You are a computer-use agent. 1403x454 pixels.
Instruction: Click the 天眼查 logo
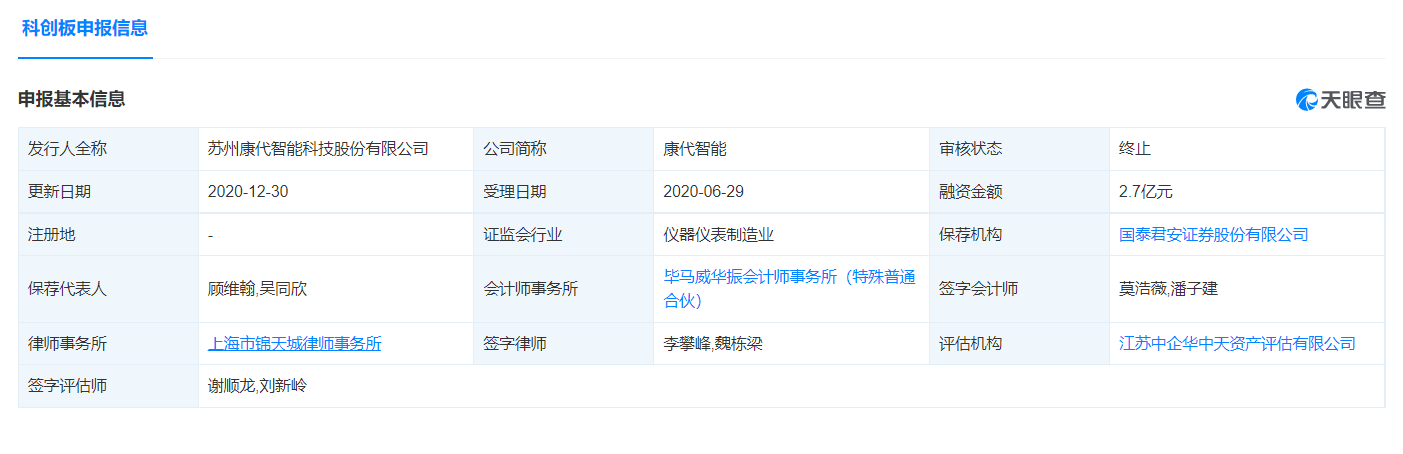click(1341, 99)
